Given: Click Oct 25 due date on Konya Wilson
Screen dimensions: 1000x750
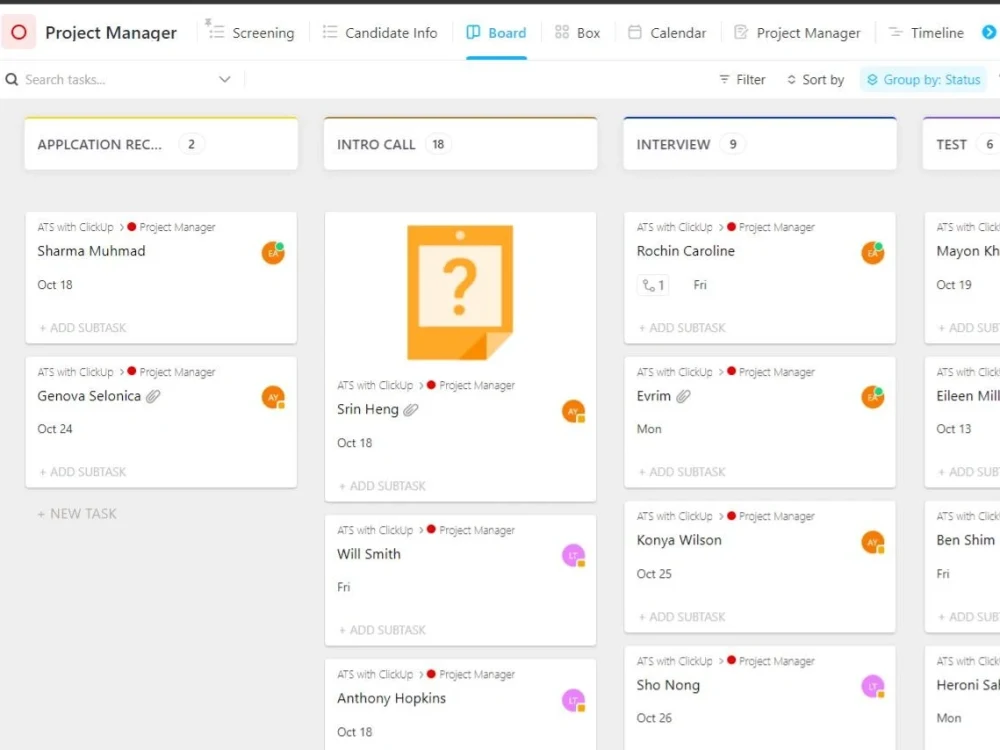Looking at the screenshot, I should coord(654,574).
